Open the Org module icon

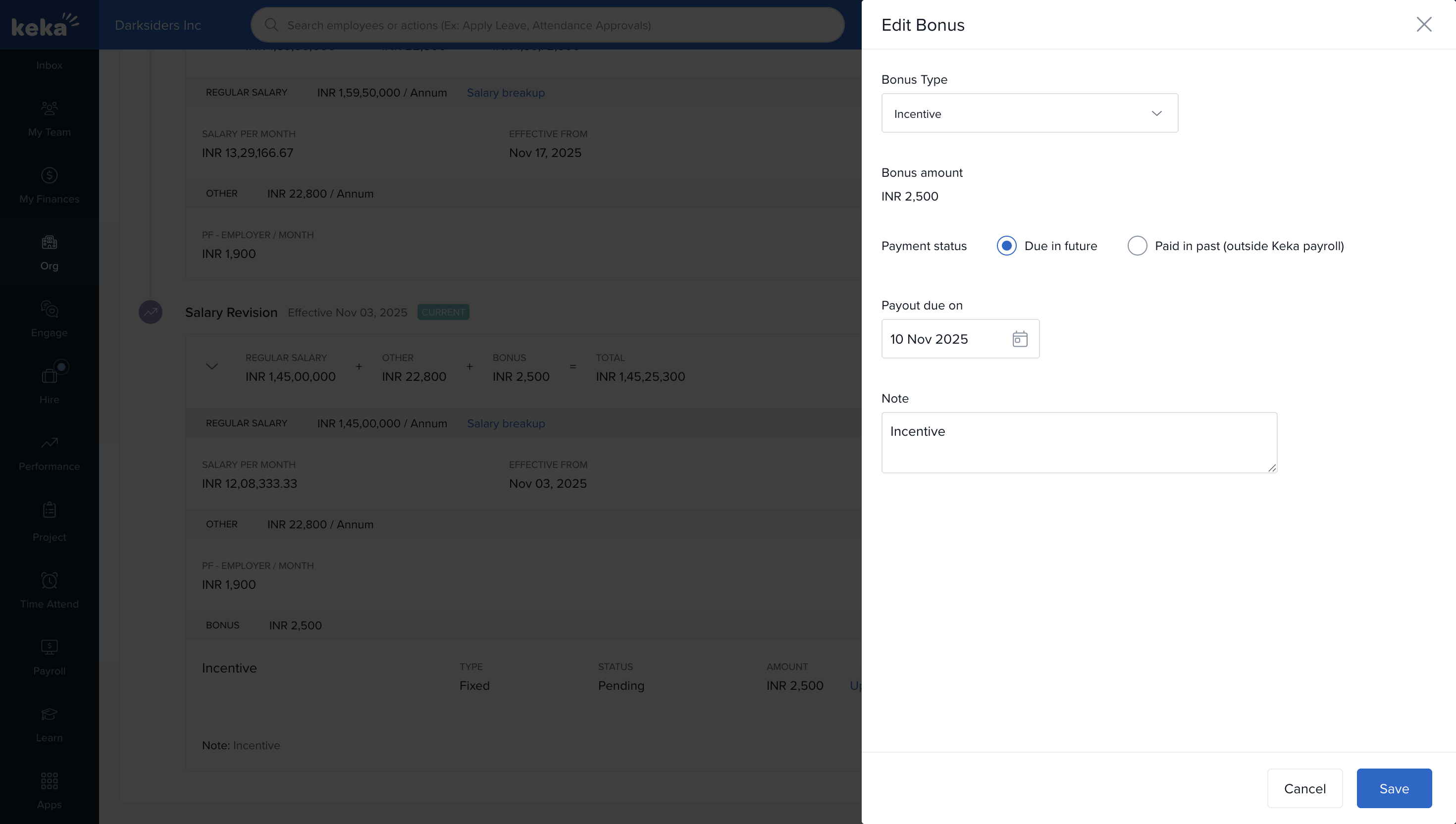(x=49, y=243)
